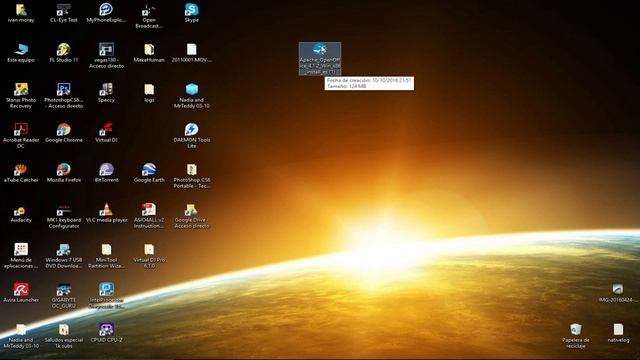Select Intel Processor Diagnostic Tool icon

point(106,290)
